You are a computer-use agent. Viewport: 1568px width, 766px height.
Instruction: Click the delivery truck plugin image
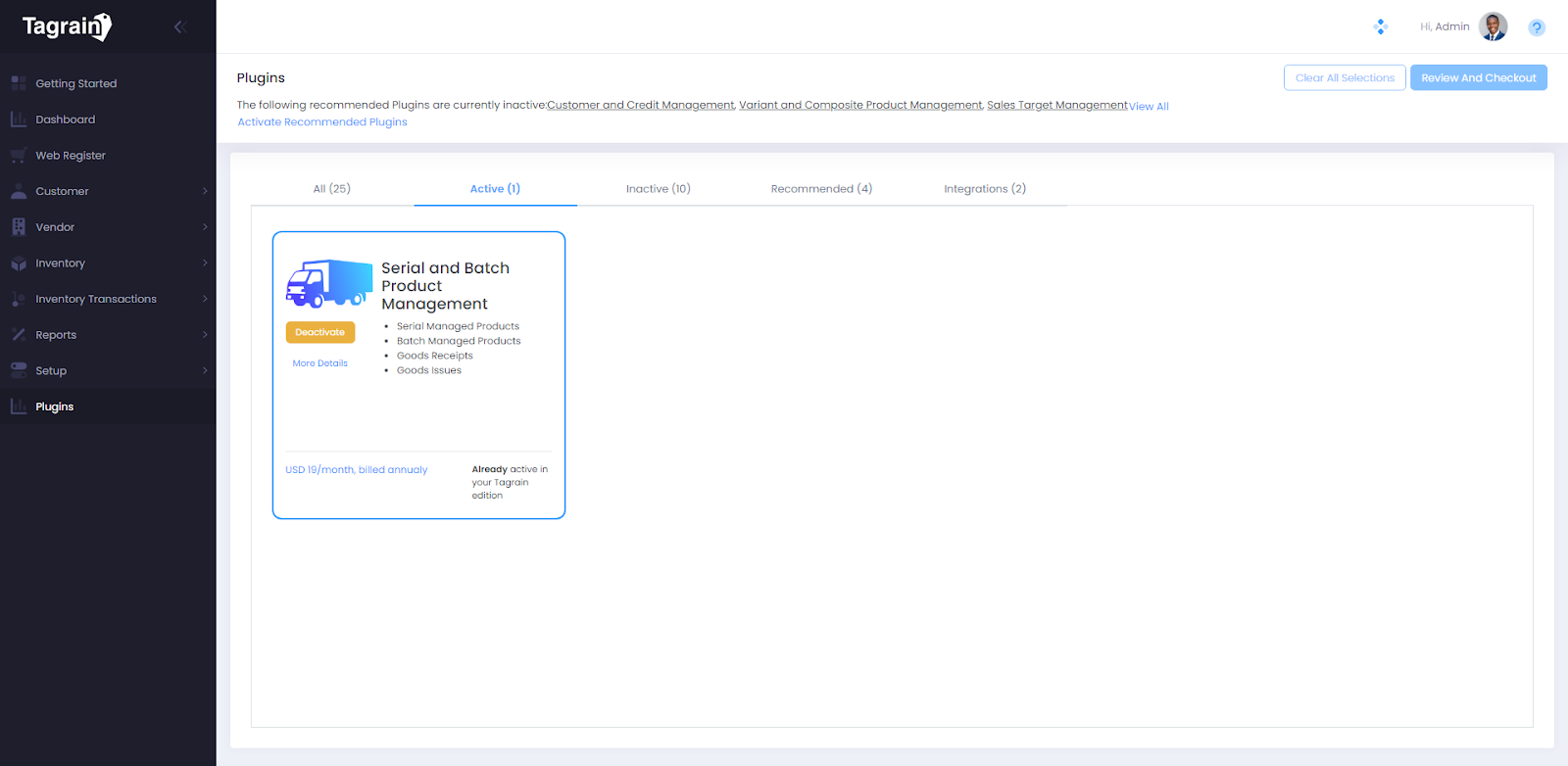point(329,284)
